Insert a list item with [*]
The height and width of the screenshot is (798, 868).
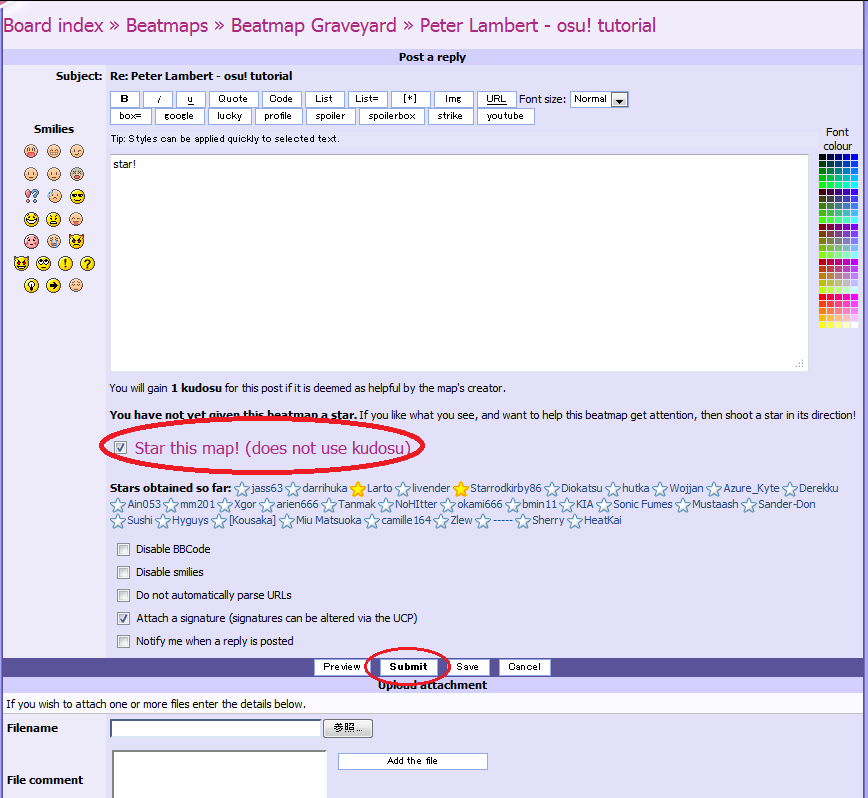410,99
